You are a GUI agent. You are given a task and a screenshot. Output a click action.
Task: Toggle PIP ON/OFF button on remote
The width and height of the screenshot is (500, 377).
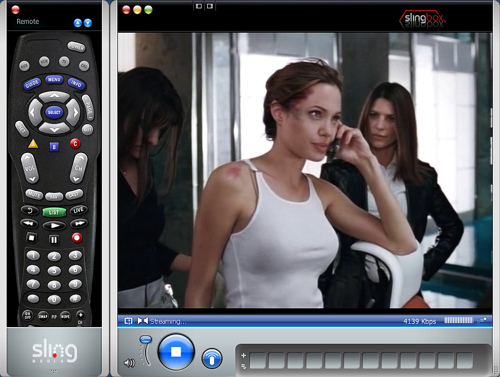pos(27,315)
